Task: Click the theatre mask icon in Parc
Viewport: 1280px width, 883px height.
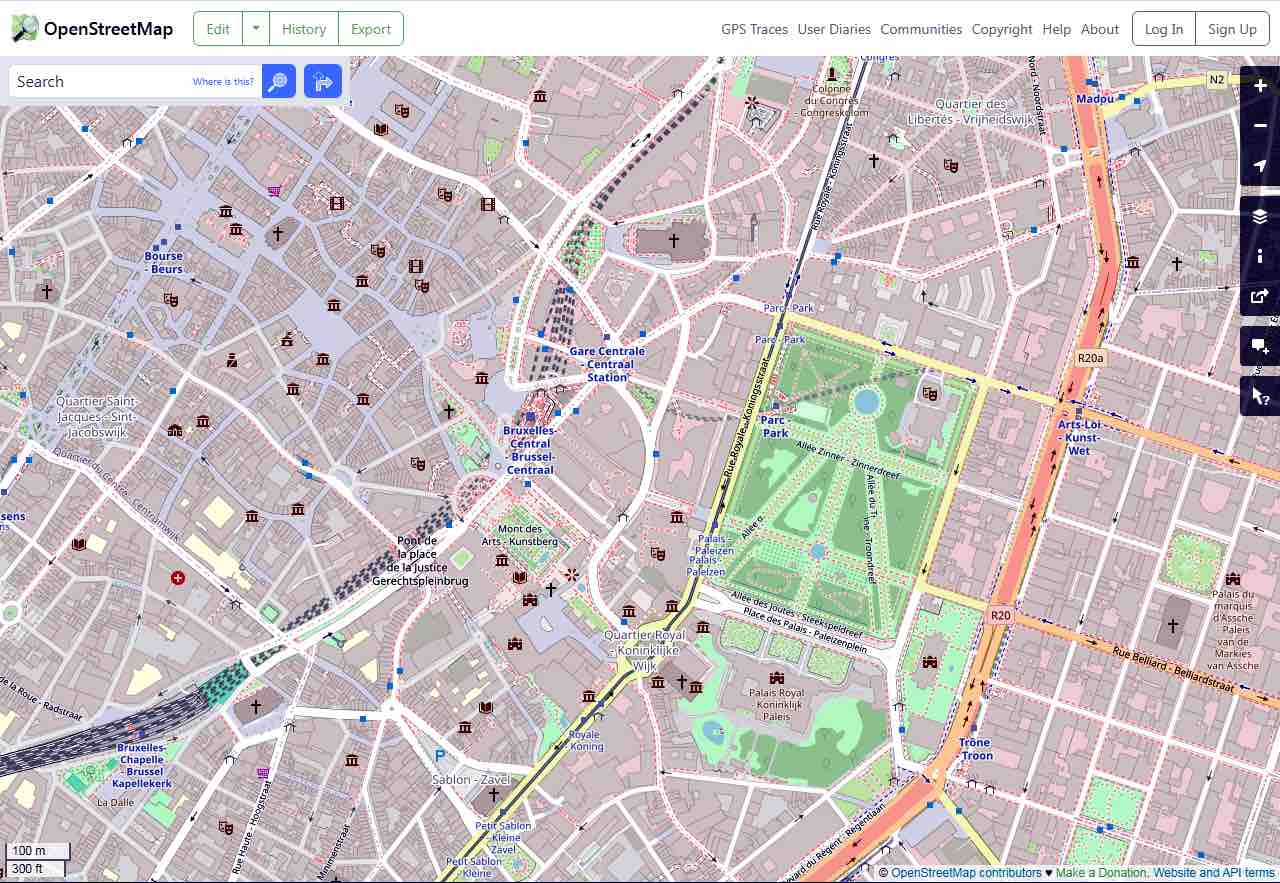Action: 930,393
